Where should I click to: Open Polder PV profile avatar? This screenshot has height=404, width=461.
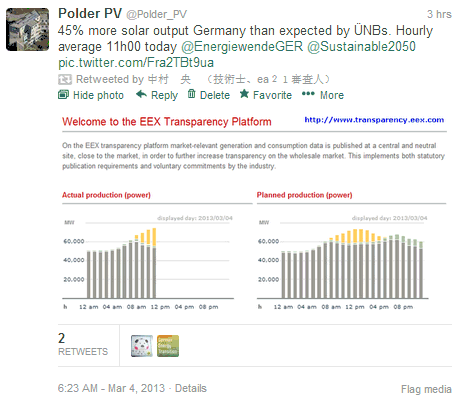[27, 29]
